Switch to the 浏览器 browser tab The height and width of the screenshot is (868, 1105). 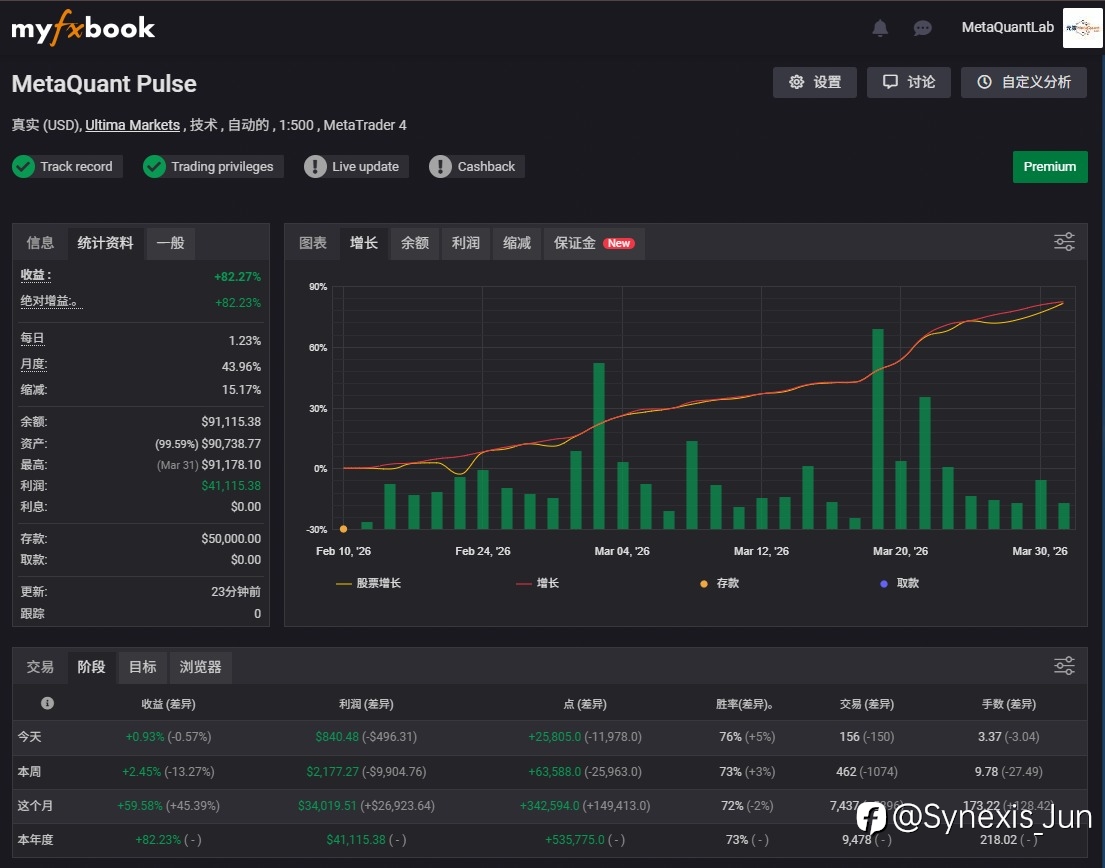(201, 666)
